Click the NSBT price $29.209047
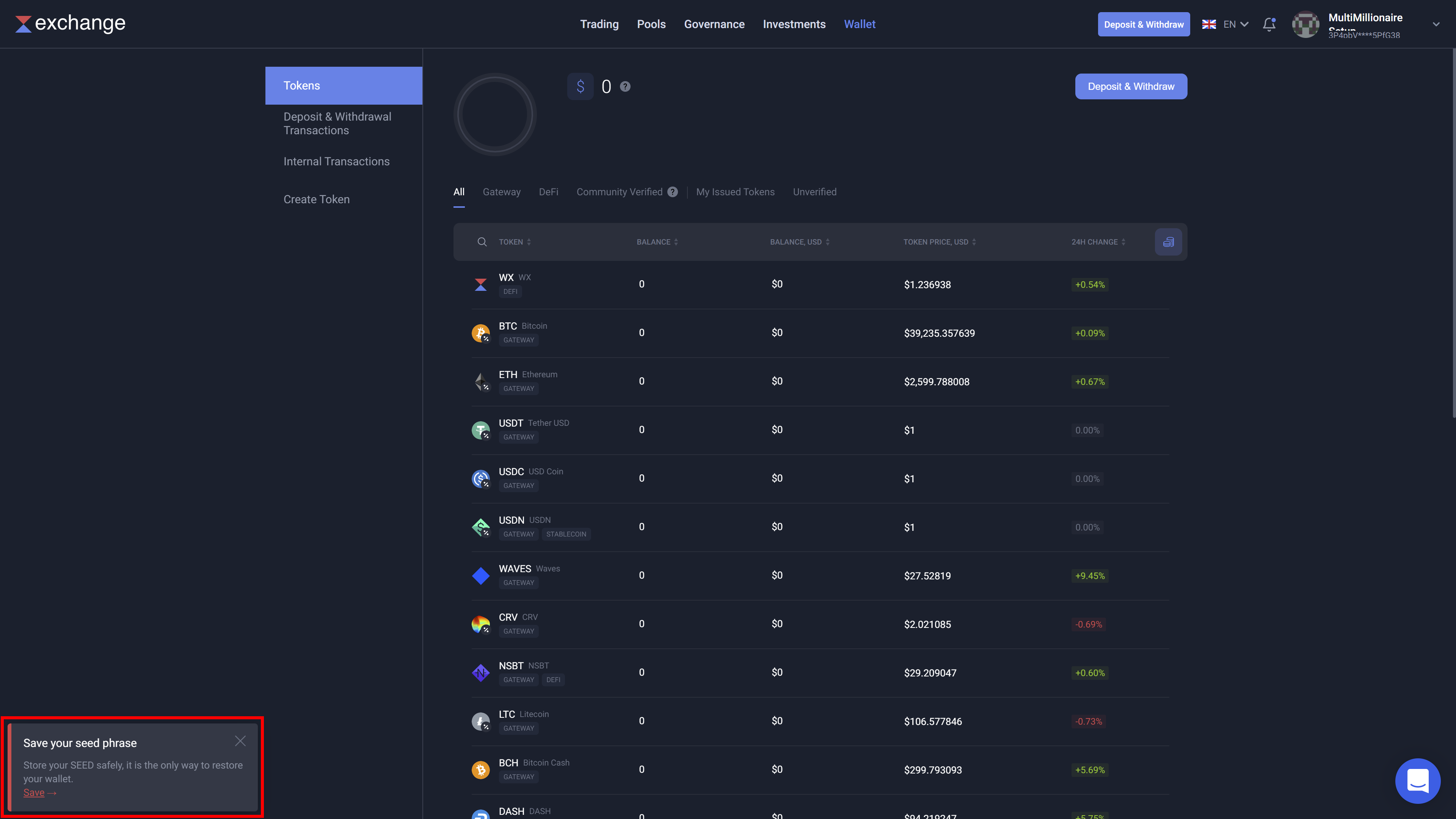 pyautogui.click(x=930, y=673)
